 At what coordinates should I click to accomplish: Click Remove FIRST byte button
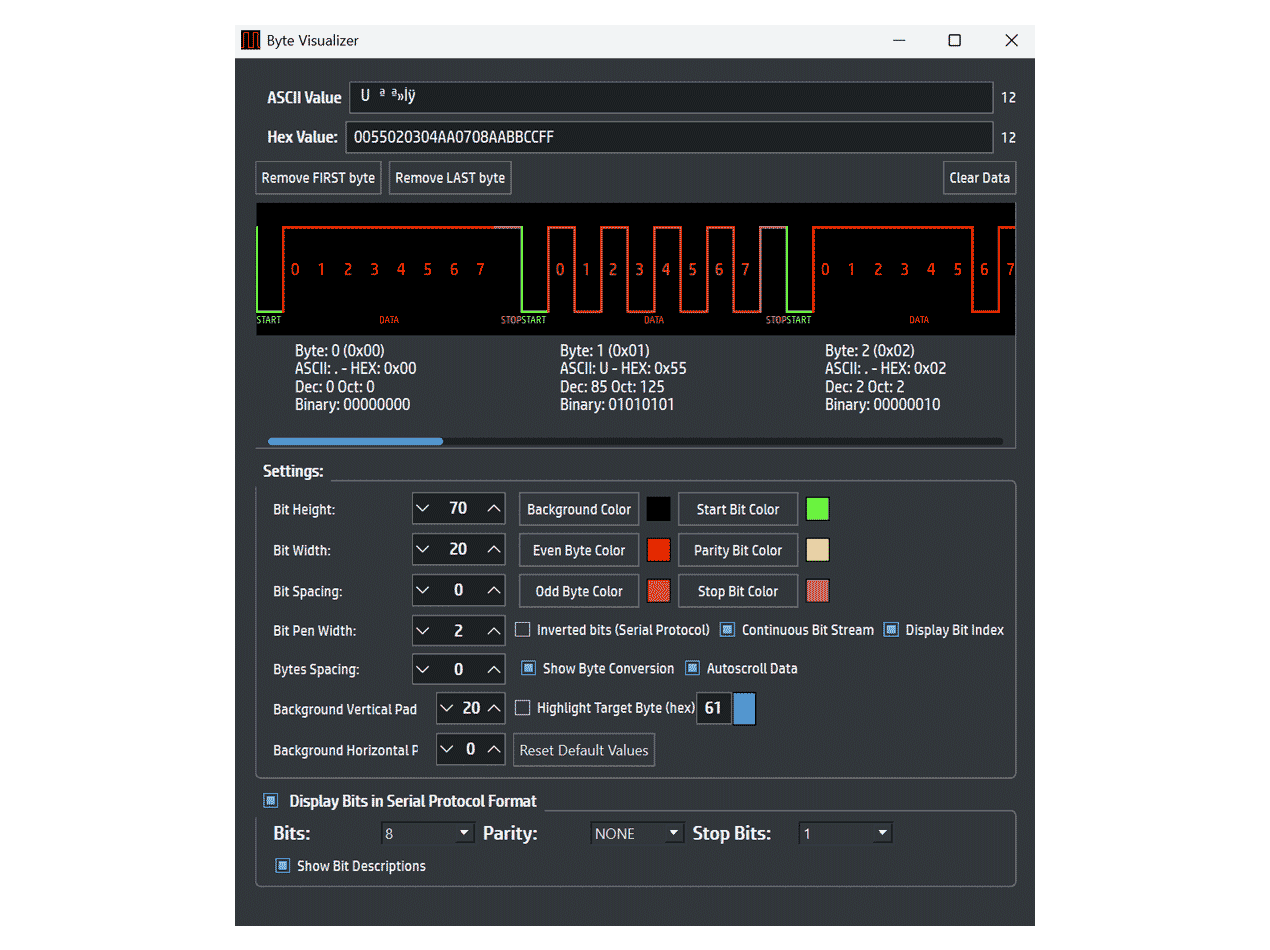click(x=318, y=178)
